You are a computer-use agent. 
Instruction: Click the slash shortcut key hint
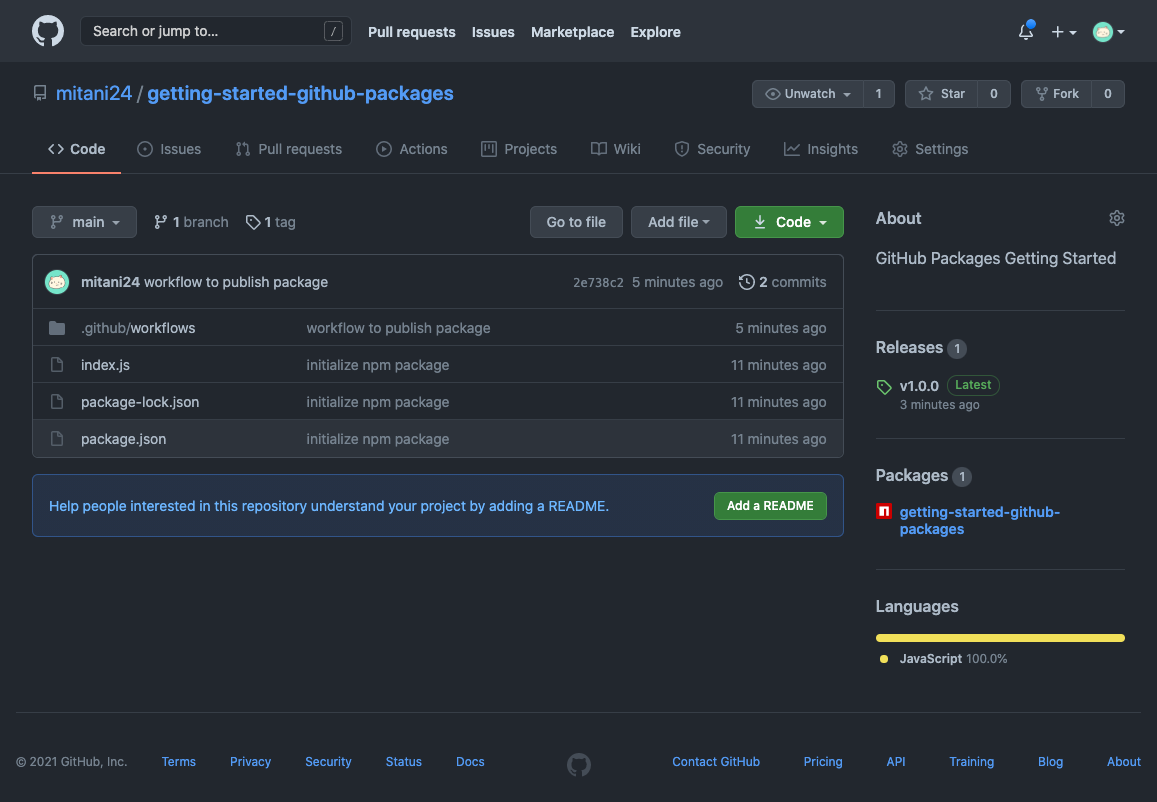coord(333,31)
